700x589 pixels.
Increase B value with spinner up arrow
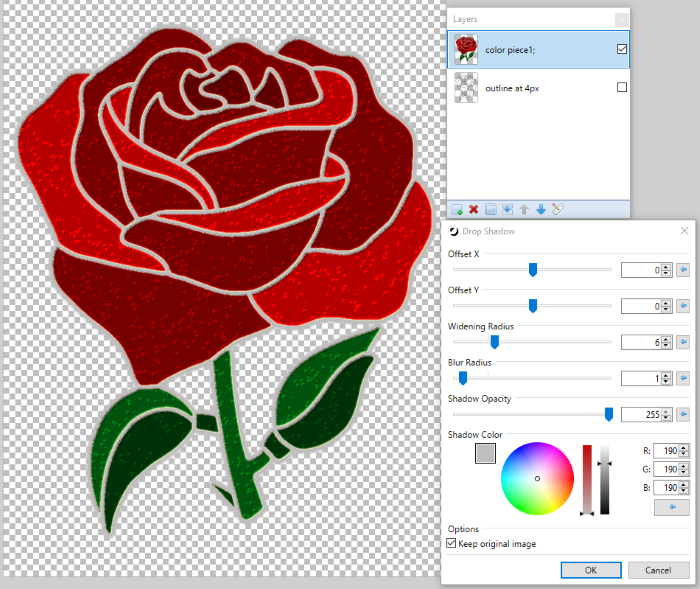684,485
